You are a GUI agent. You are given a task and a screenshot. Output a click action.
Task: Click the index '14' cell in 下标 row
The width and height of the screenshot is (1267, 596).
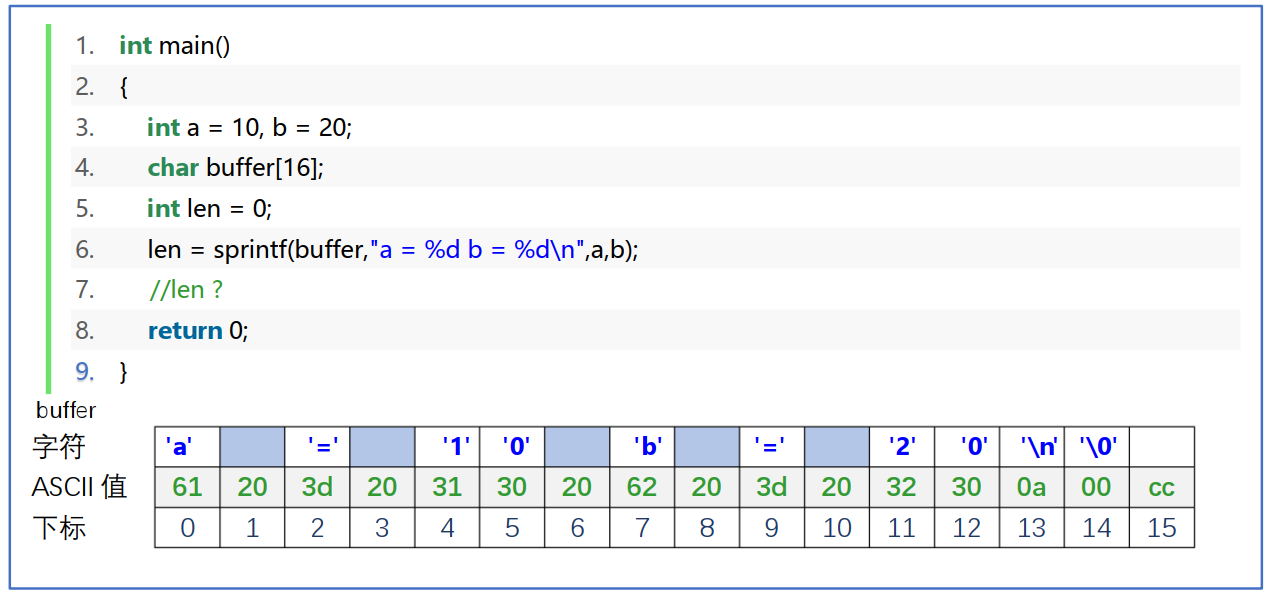pos(1097,527)
